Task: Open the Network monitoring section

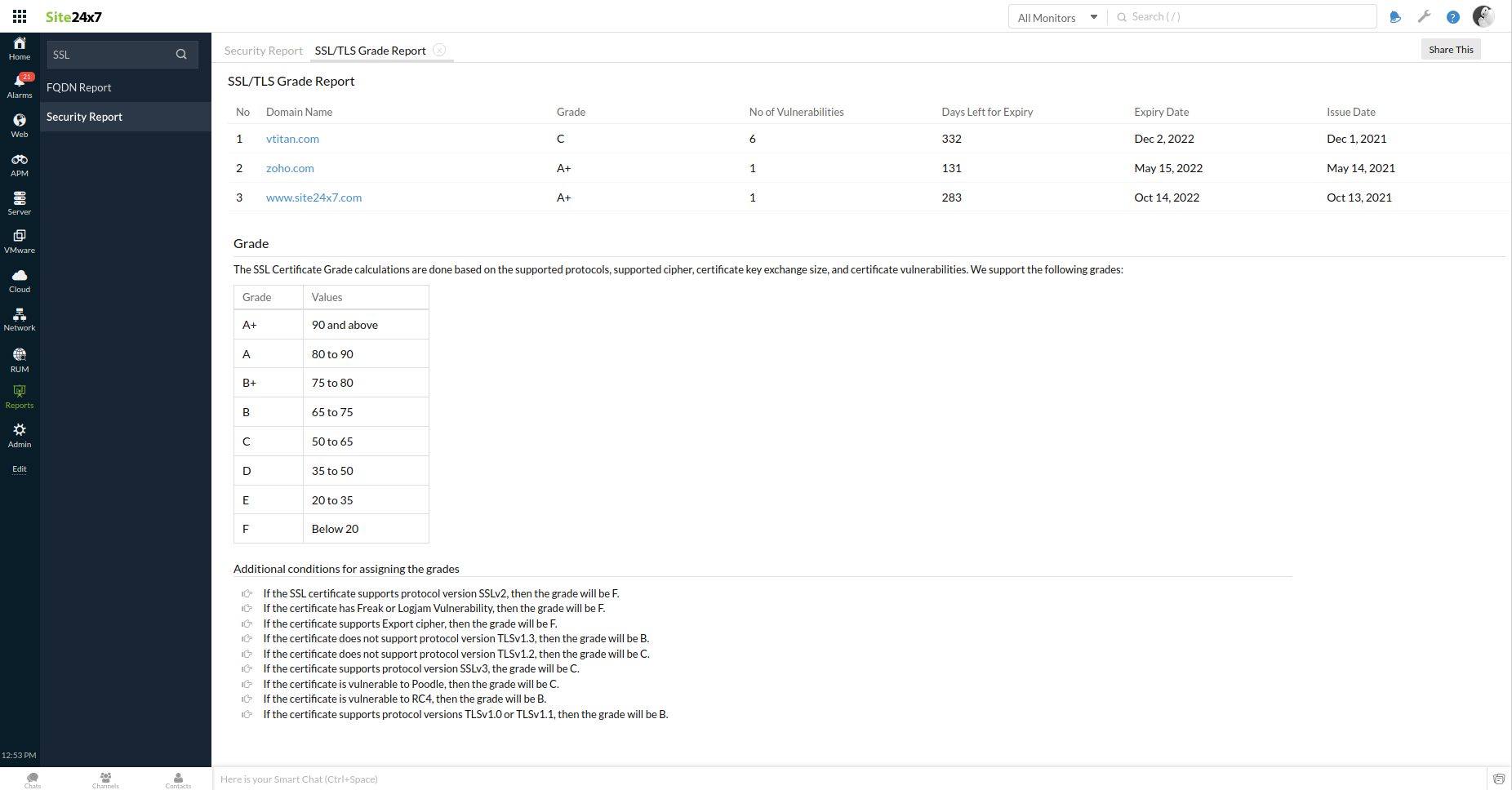Action: pyautogui.click(x=20, y=319)
